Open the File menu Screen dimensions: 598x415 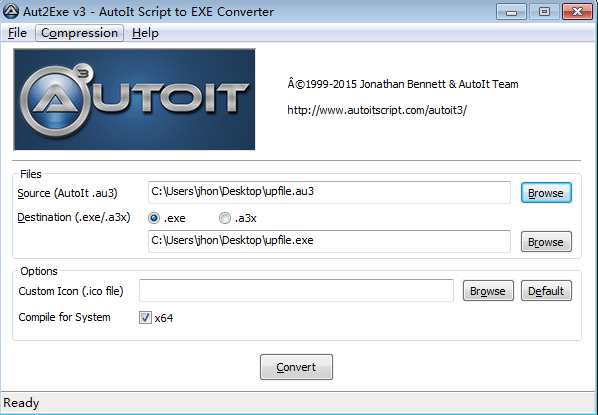17,33
